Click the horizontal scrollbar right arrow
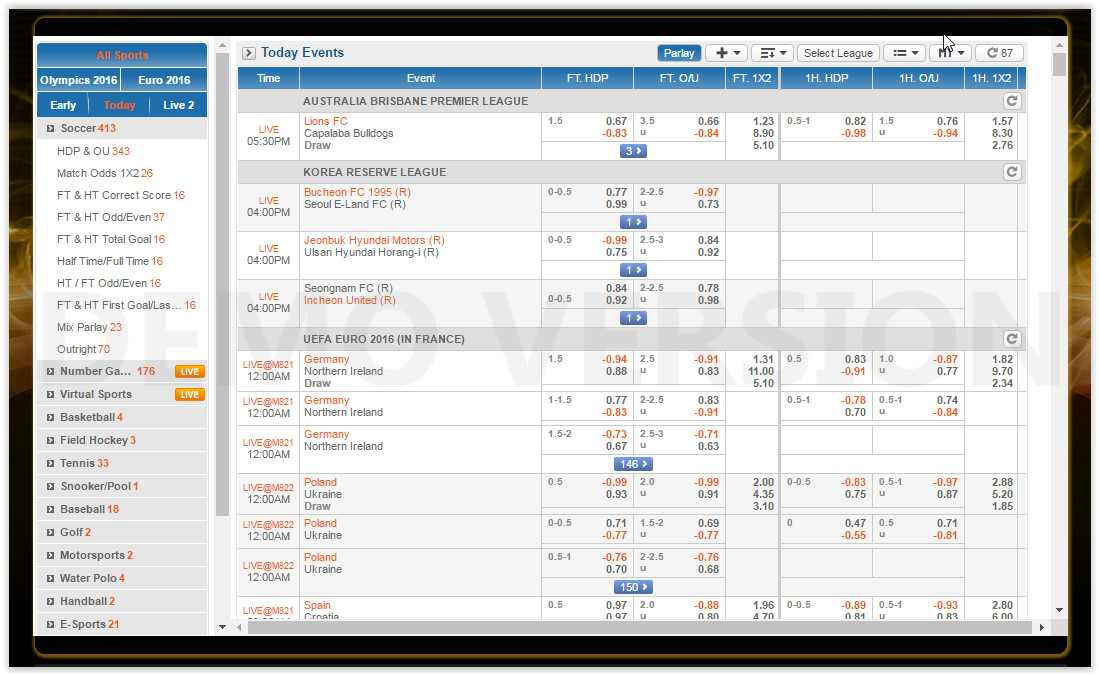1099x675 pixels. point(1042,627)
